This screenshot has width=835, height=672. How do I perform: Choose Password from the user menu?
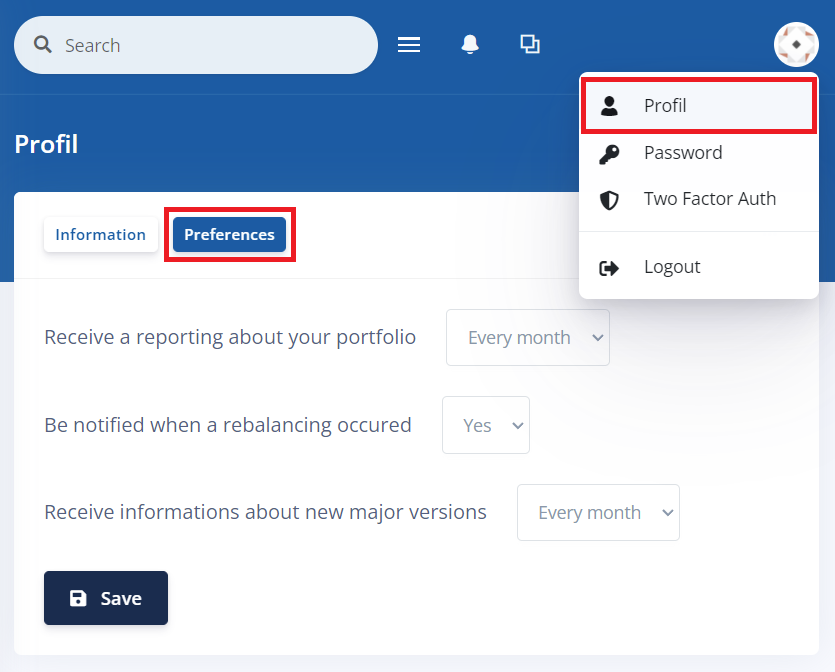tap(682, 153)
